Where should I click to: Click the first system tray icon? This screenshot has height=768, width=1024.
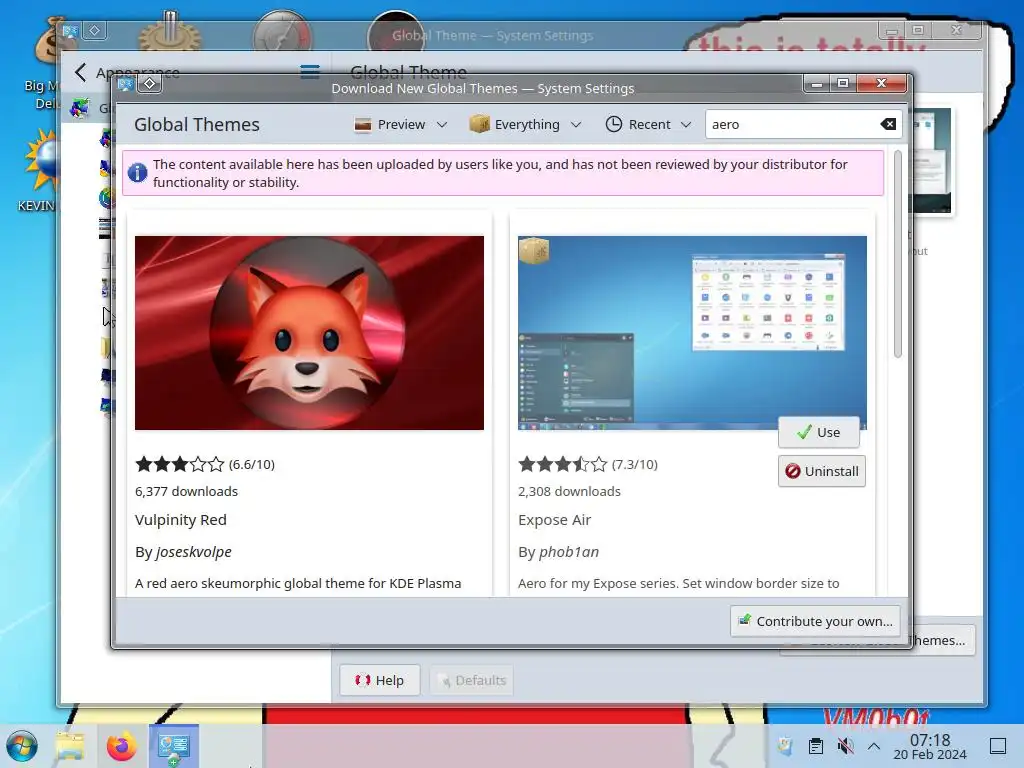pyautogui.click(x=786, y=746)
